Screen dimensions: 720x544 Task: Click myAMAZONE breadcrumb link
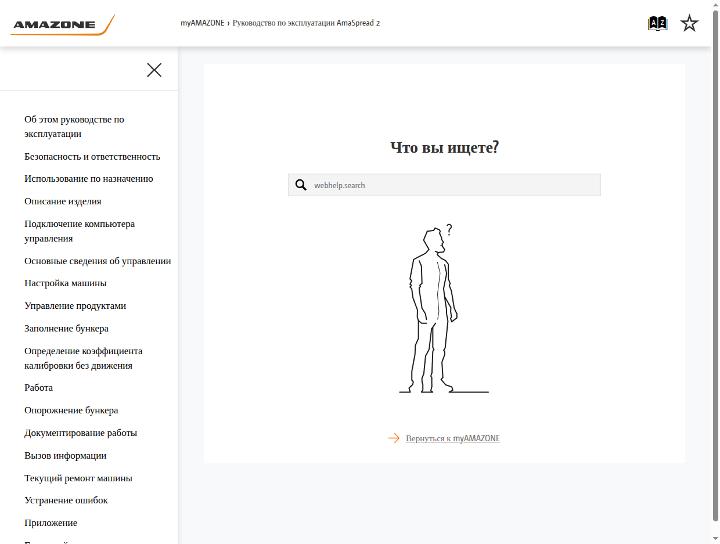pos(202,23)
